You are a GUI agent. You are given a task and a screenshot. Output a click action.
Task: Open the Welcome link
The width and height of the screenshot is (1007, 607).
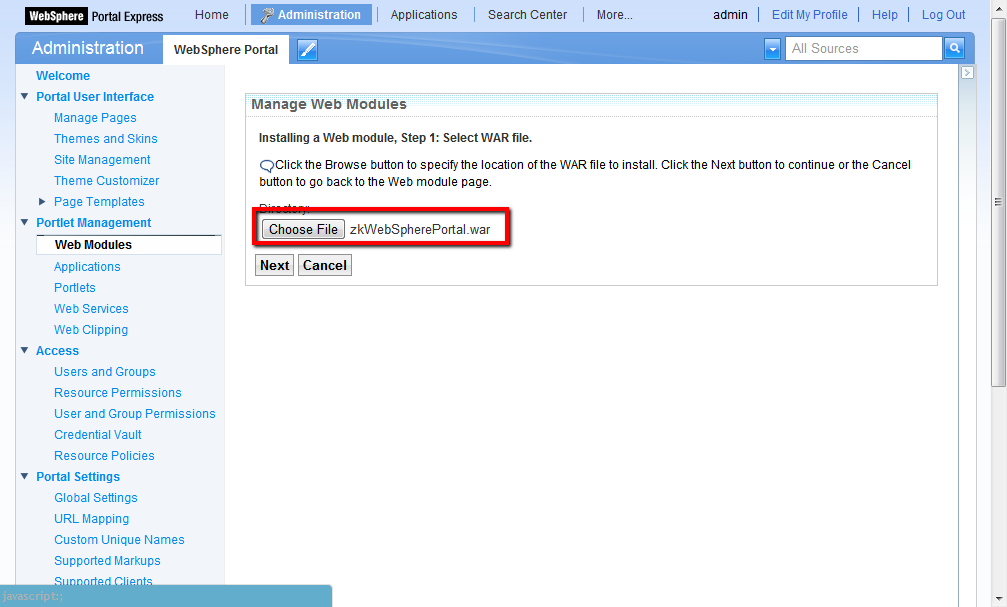click(63, 75)
